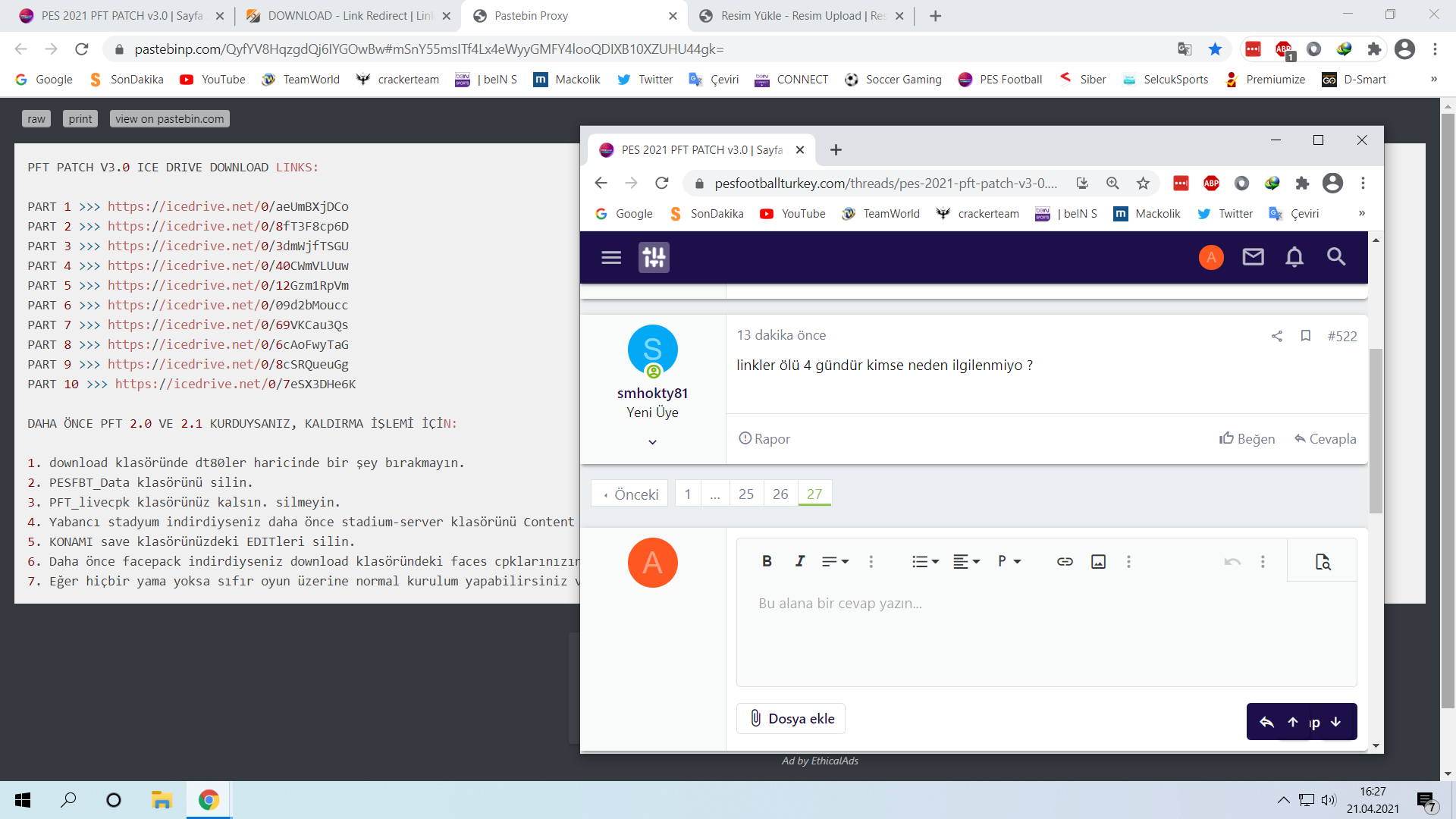Open text style options dropdown in editor
Image resolution: width=1456 pixels, height=819 pixels.
[835, 561]
